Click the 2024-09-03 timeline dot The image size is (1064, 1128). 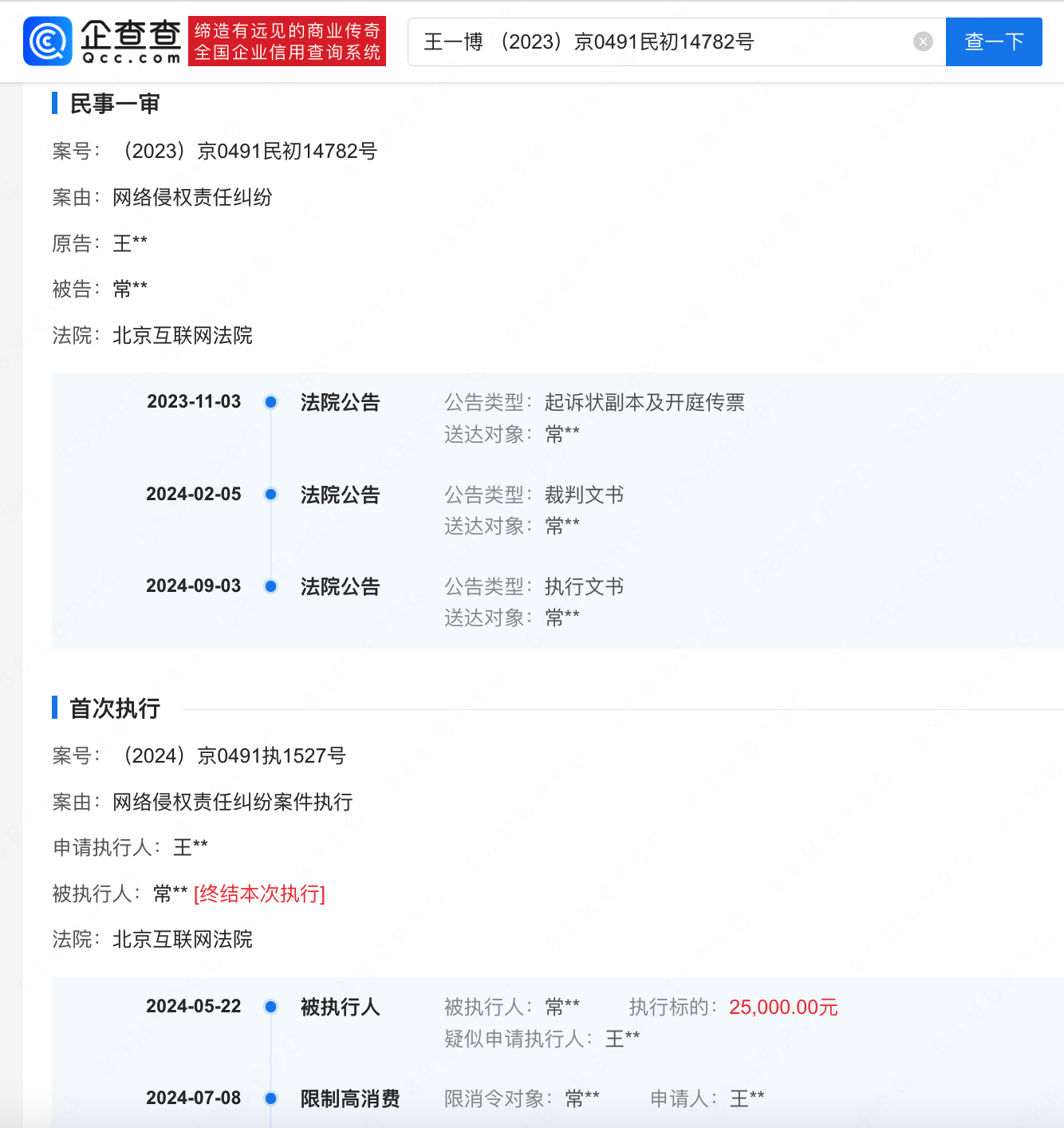tap(271, 586)
